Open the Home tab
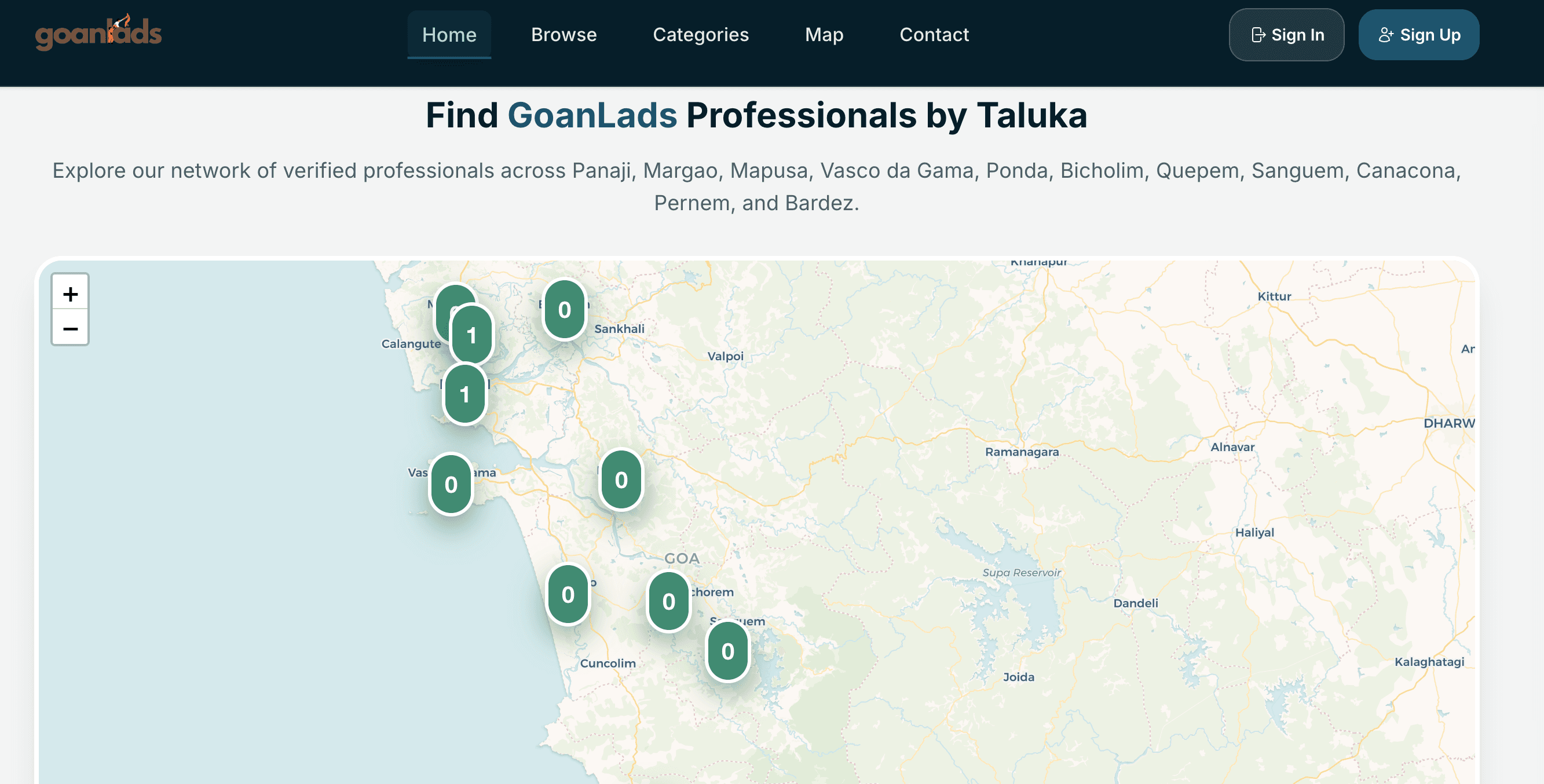1544x784 pixels. tap(449, 35)
